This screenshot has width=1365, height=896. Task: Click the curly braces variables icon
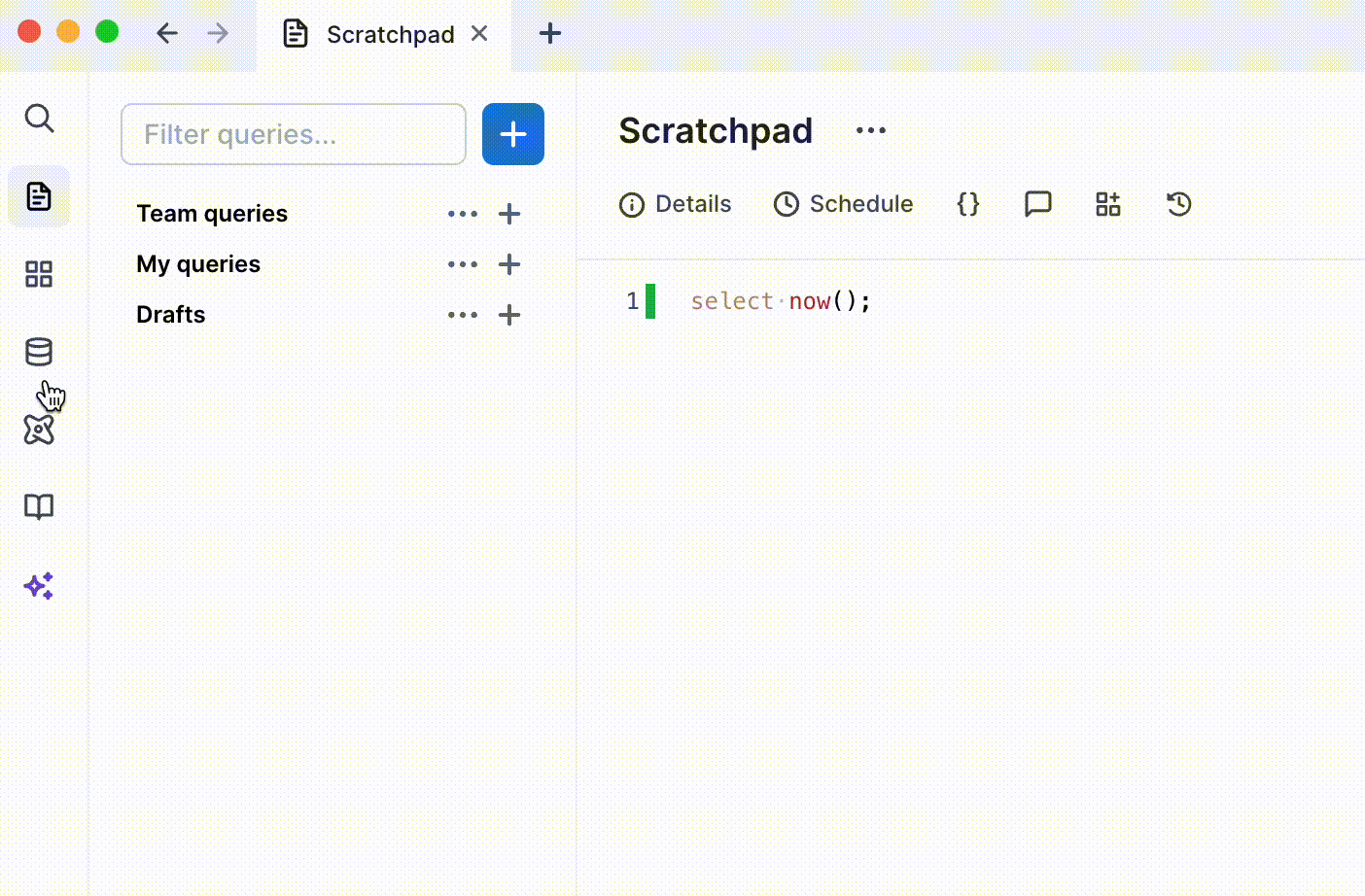pos(968,204)
